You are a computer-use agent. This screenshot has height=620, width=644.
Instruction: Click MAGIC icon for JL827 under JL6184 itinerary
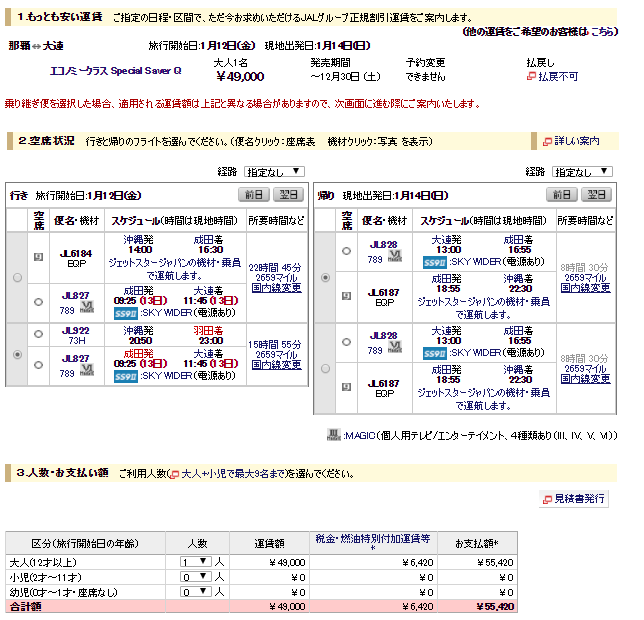pyautogui.click(x=87, y=307)
